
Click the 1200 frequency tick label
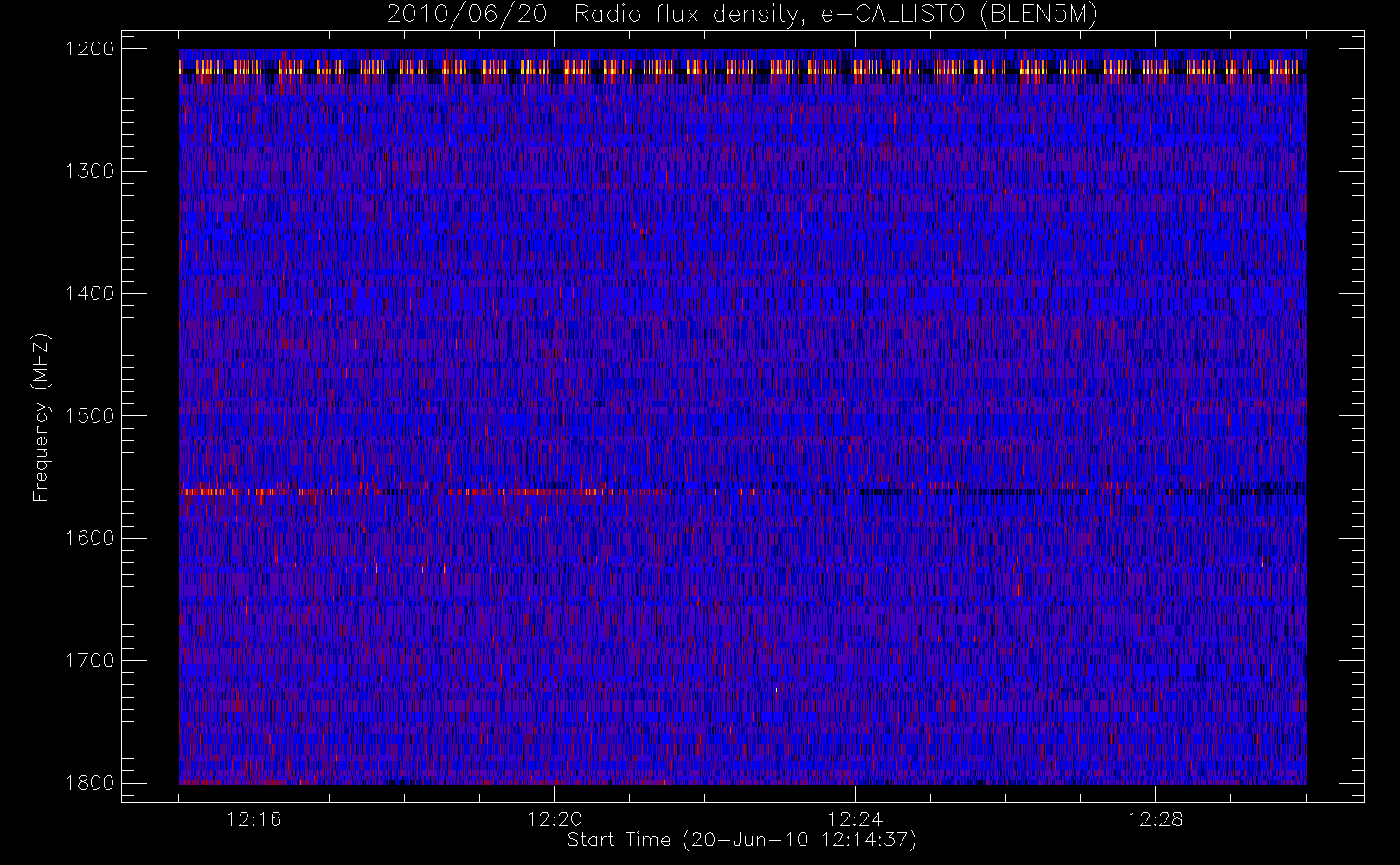coord(90,49)
